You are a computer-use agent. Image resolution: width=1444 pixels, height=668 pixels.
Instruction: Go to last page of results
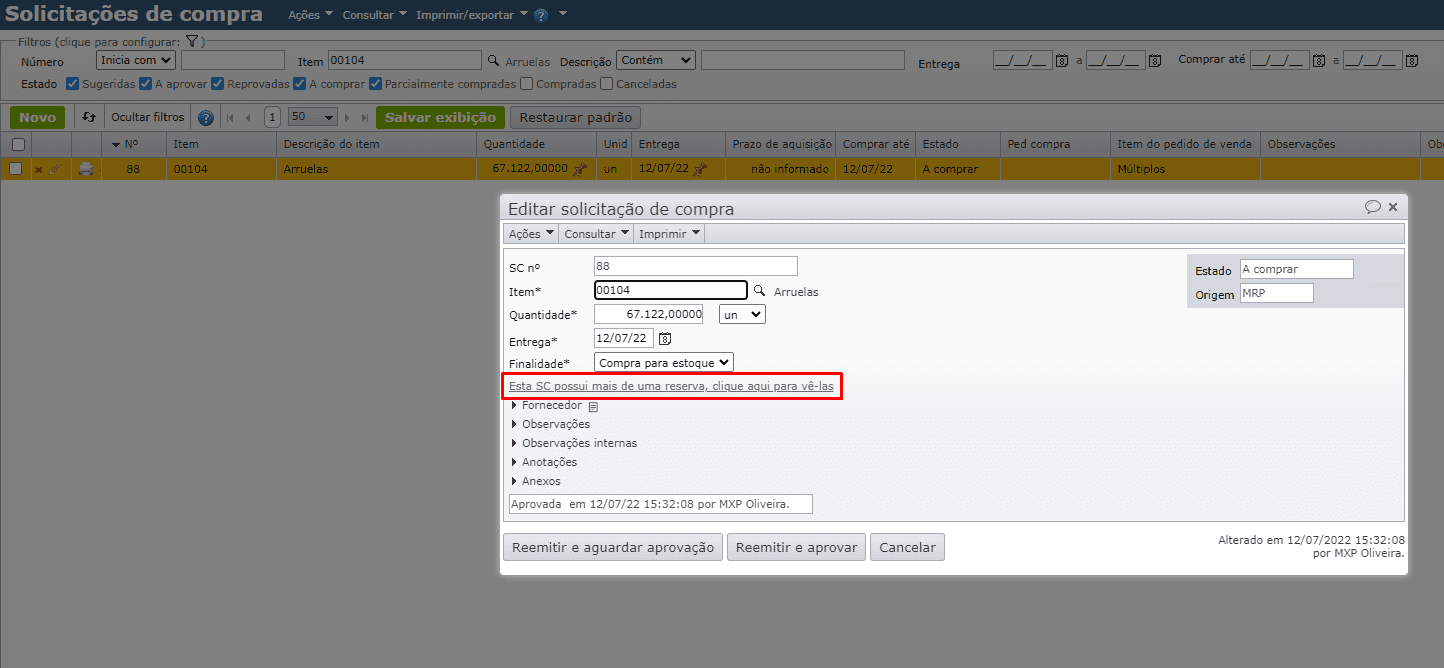365,118
